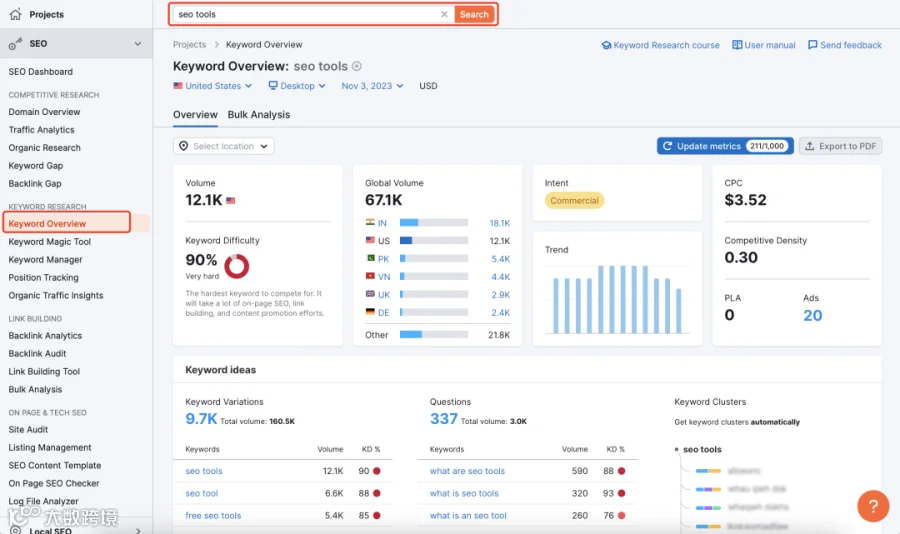Screen dimensions: 900x534
Task: Open the orange help question mark button
Action: pyautogui.click(x=873, y=506)
